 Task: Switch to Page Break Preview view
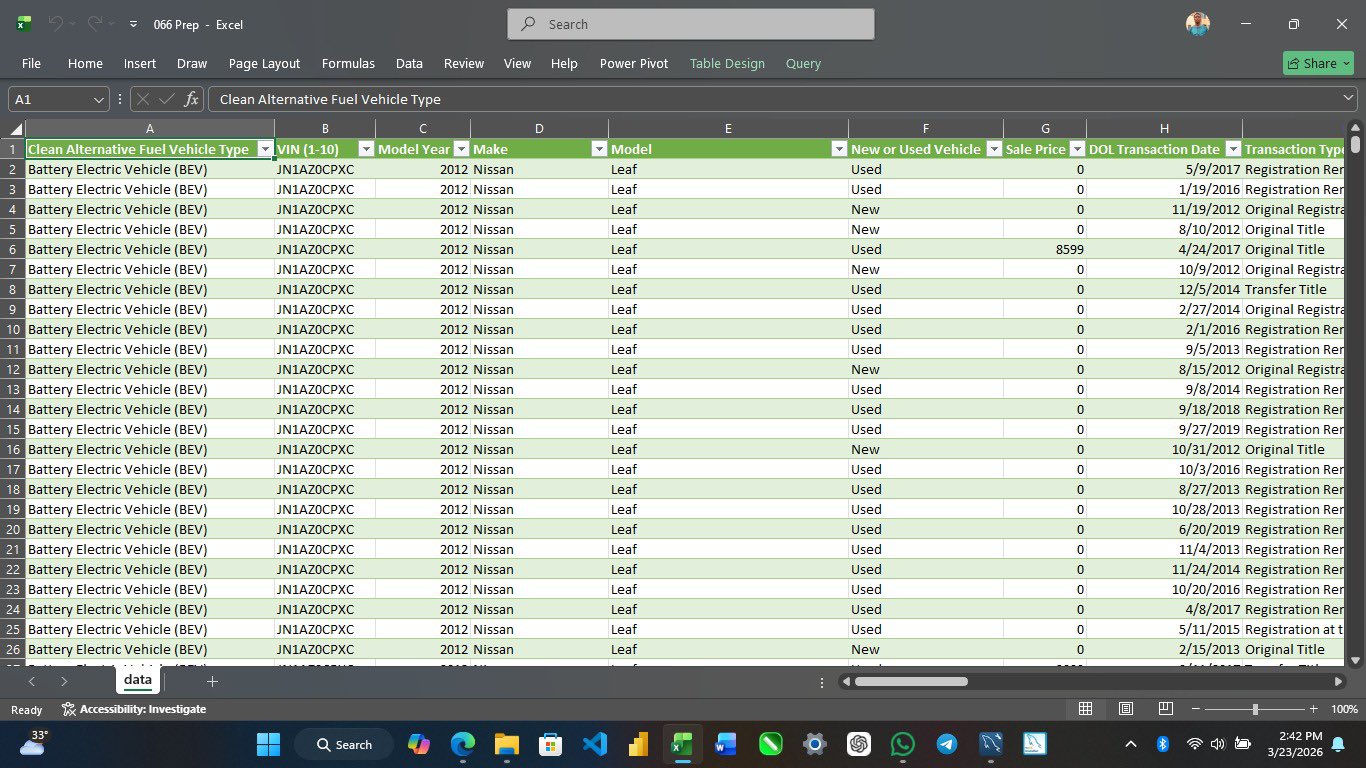(x=1165, y=709)
